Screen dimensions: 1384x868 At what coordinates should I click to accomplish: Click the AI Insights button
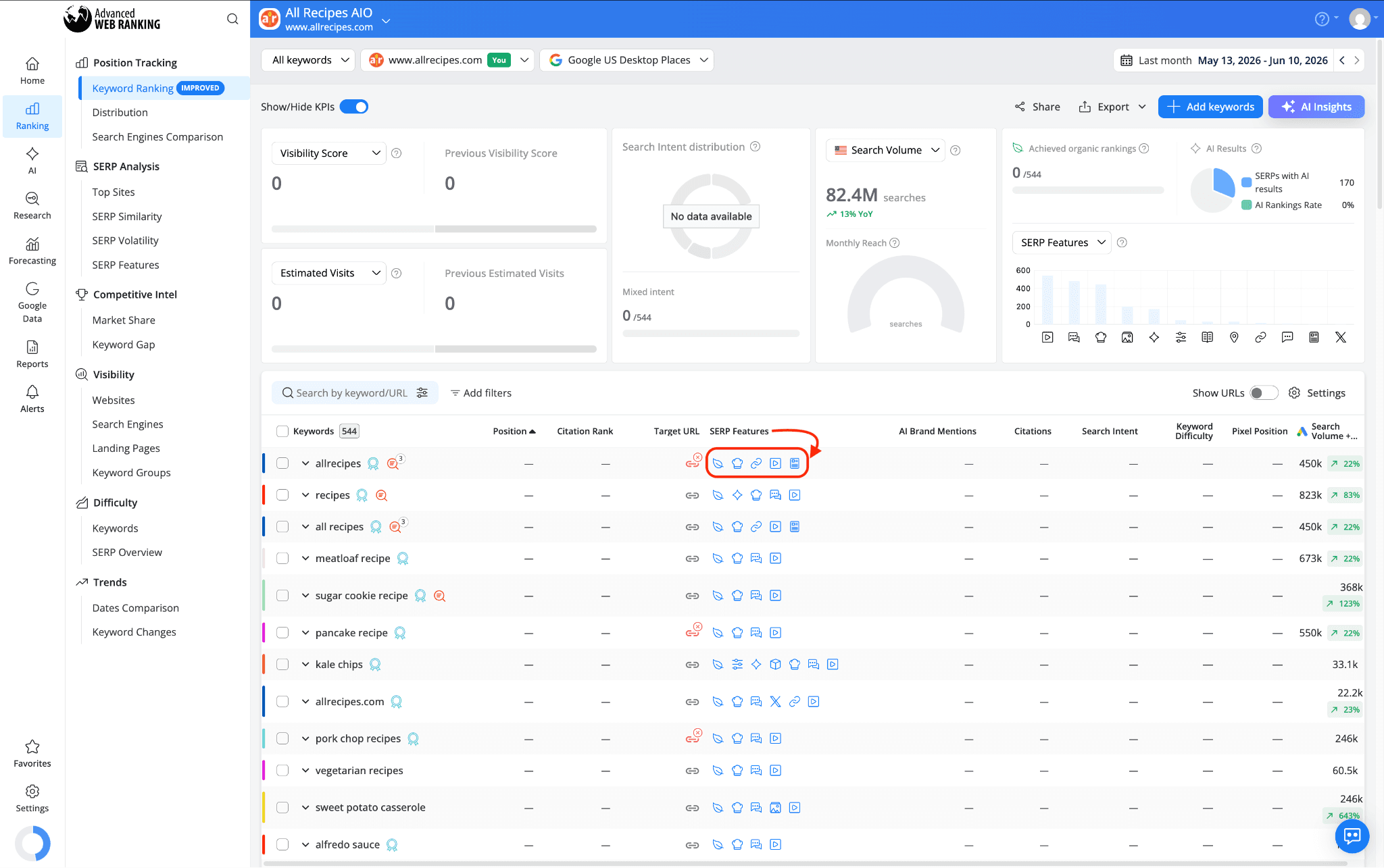pos(1316,107)
